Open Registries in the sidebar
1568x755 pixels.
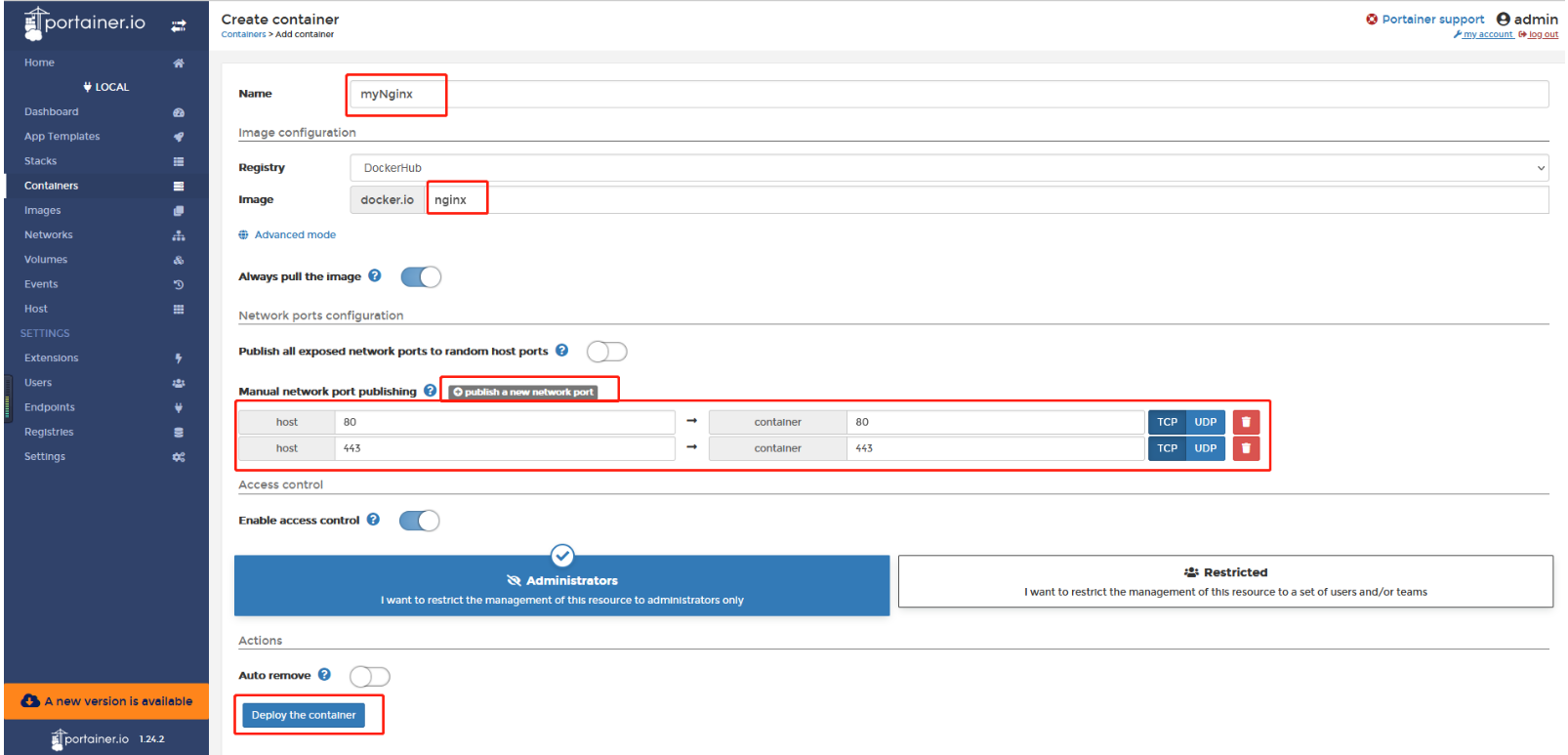pyautogui.click(x=49, y=432)
